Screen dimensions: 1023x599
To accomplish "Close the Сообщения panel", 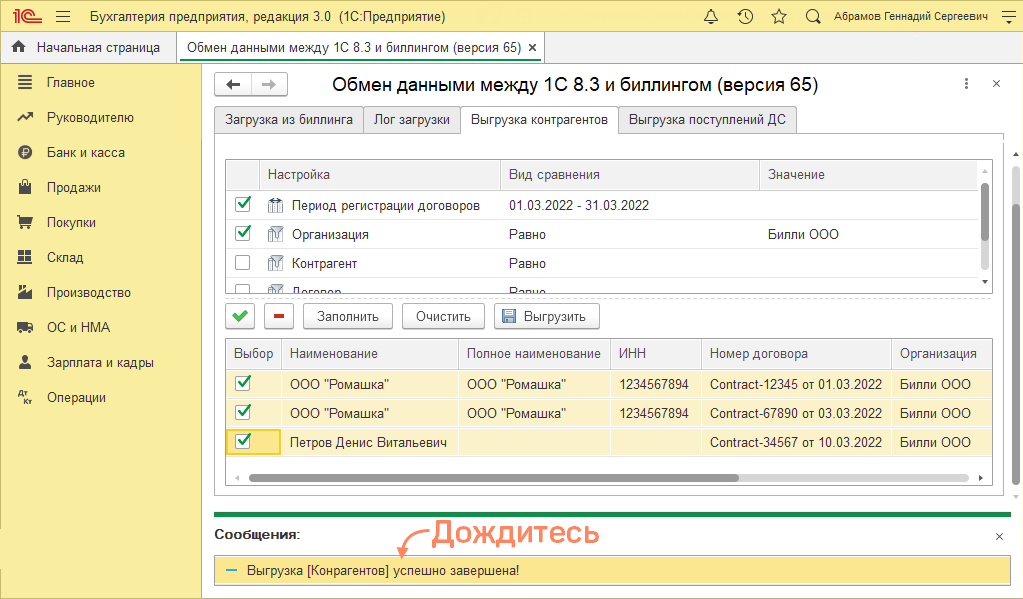I will (999, 536).
